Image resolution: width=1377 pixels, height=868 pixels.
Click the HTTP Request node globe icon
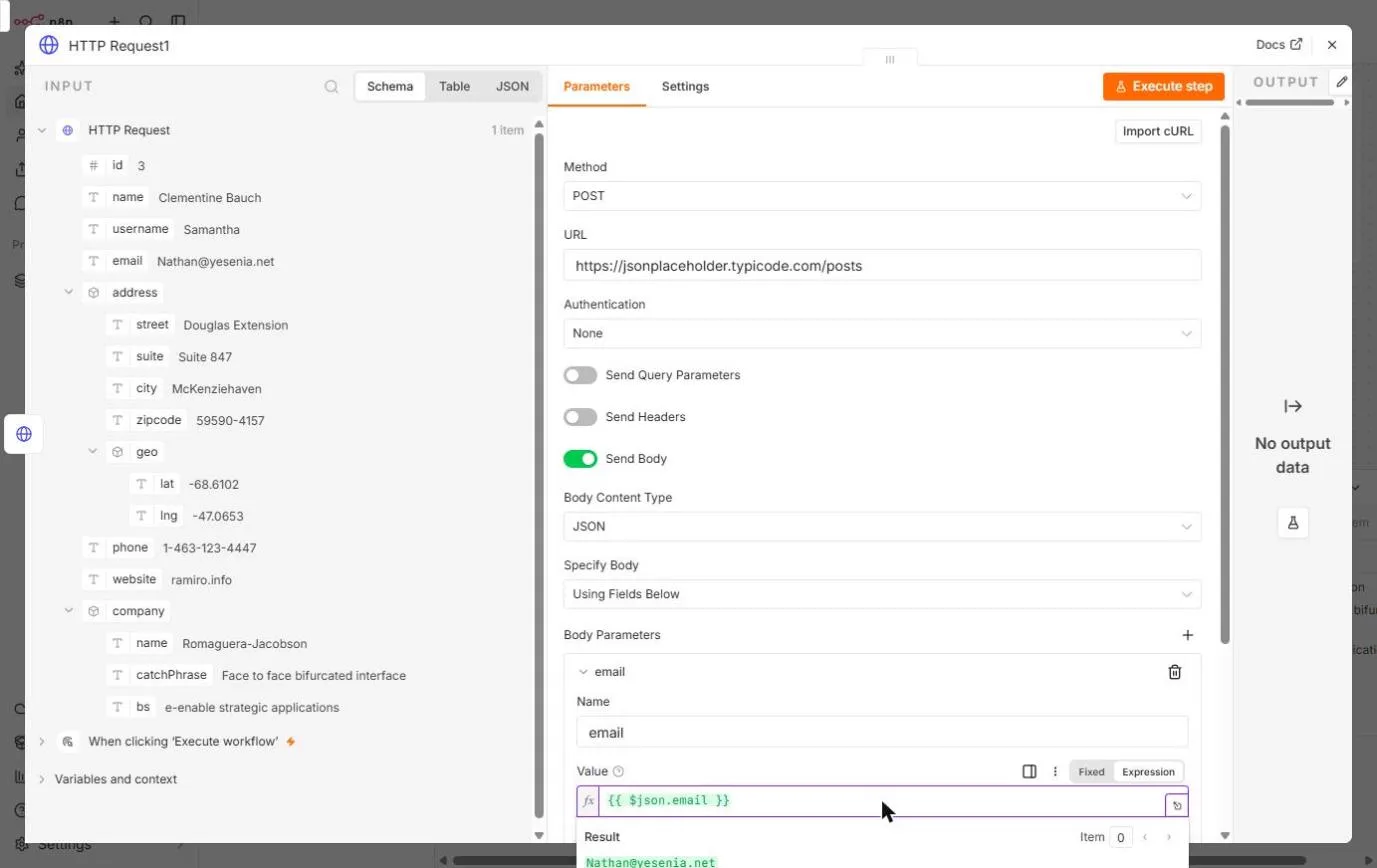point(68,130)
